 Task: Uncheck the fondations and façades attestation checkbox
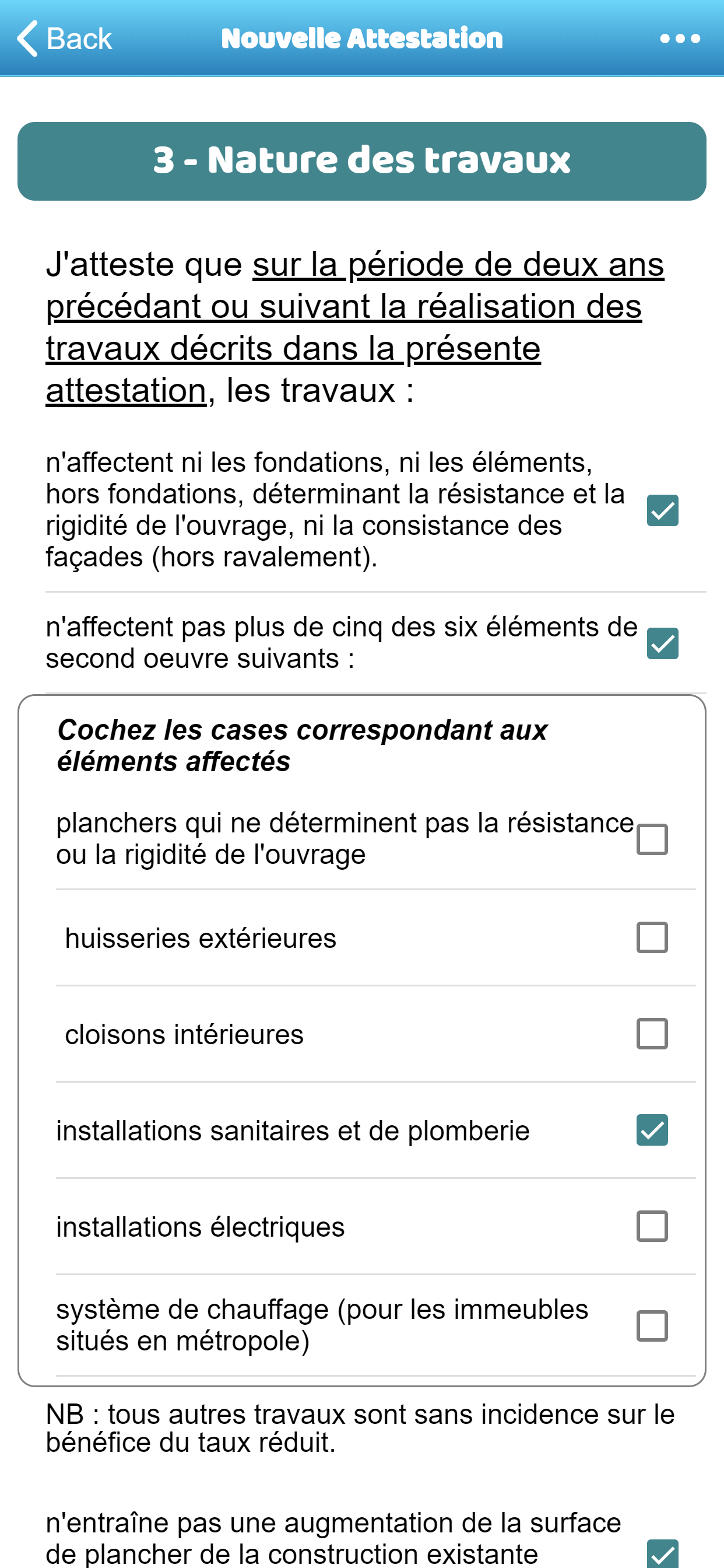[663, 510]
